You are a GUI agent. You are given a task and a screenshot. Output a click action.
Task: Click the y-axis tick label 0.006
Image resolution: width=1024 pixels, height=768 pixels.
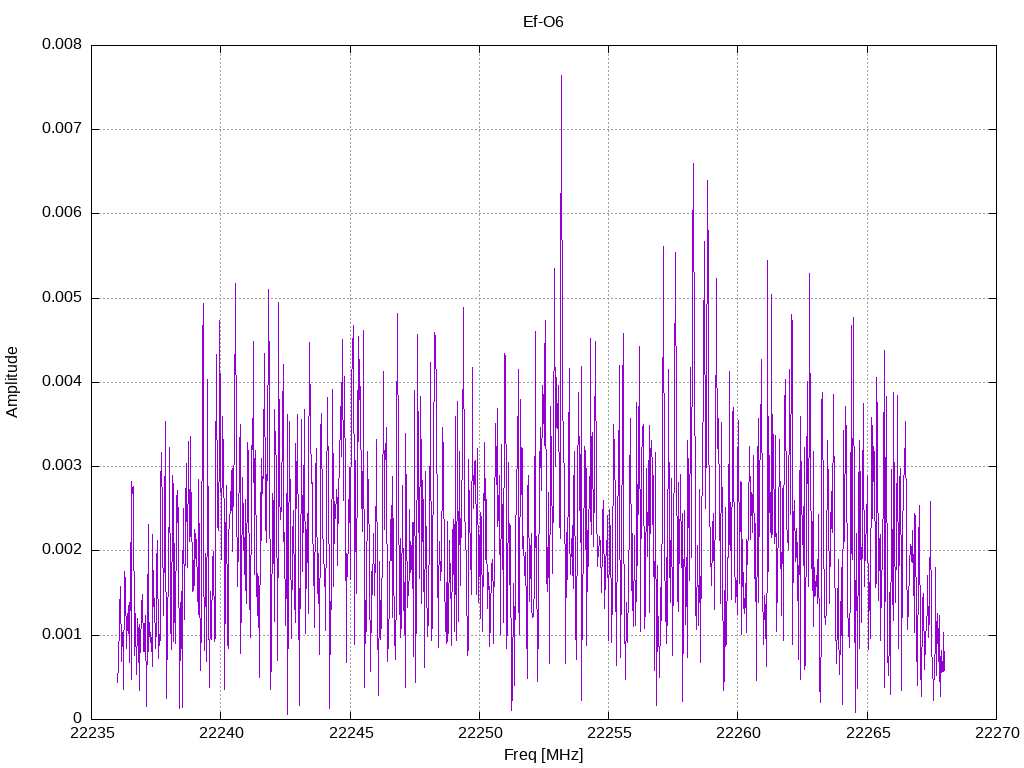pos(62,212)
